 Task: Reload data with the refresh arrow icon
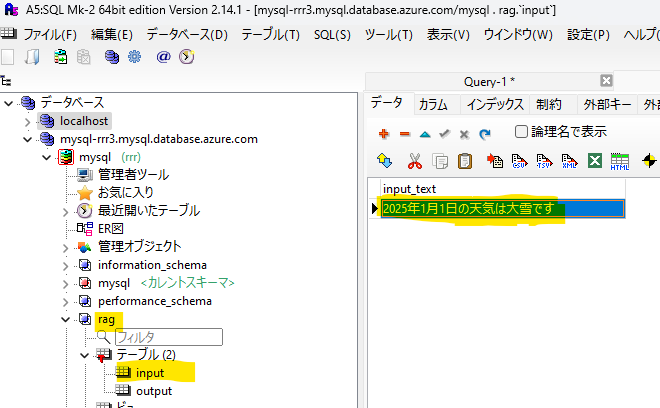485,134
